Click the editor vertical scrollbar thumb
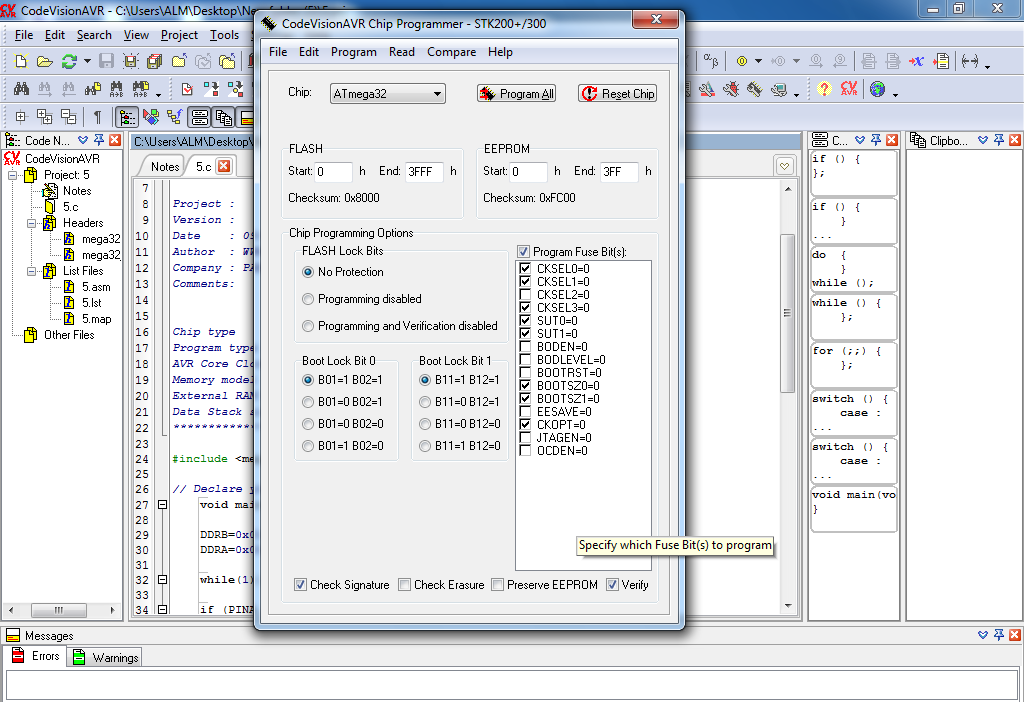This screenshot has height=702, width=1024. (788, 313)
